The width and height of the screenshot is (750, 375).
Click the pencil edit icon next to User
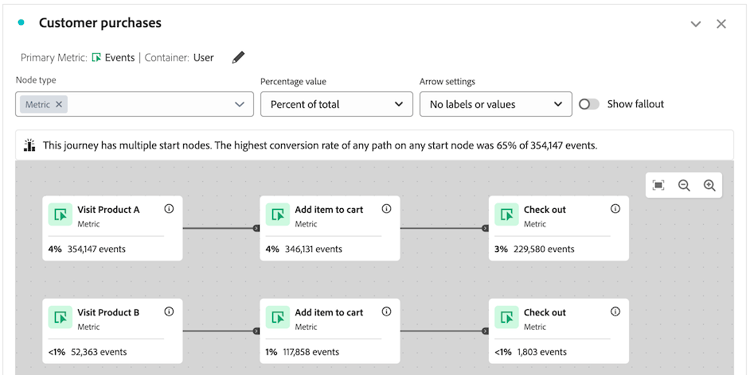[x=238, y=58]
